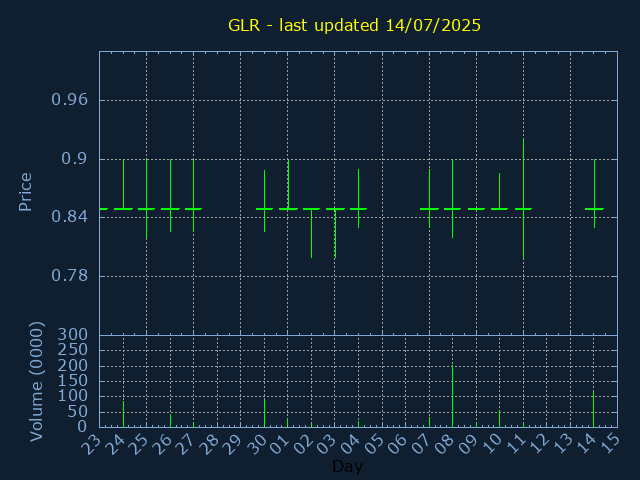This screenshot has width=640, height=480.
Task: Select the 0.78 price axis label
Action: coord(69,276)
